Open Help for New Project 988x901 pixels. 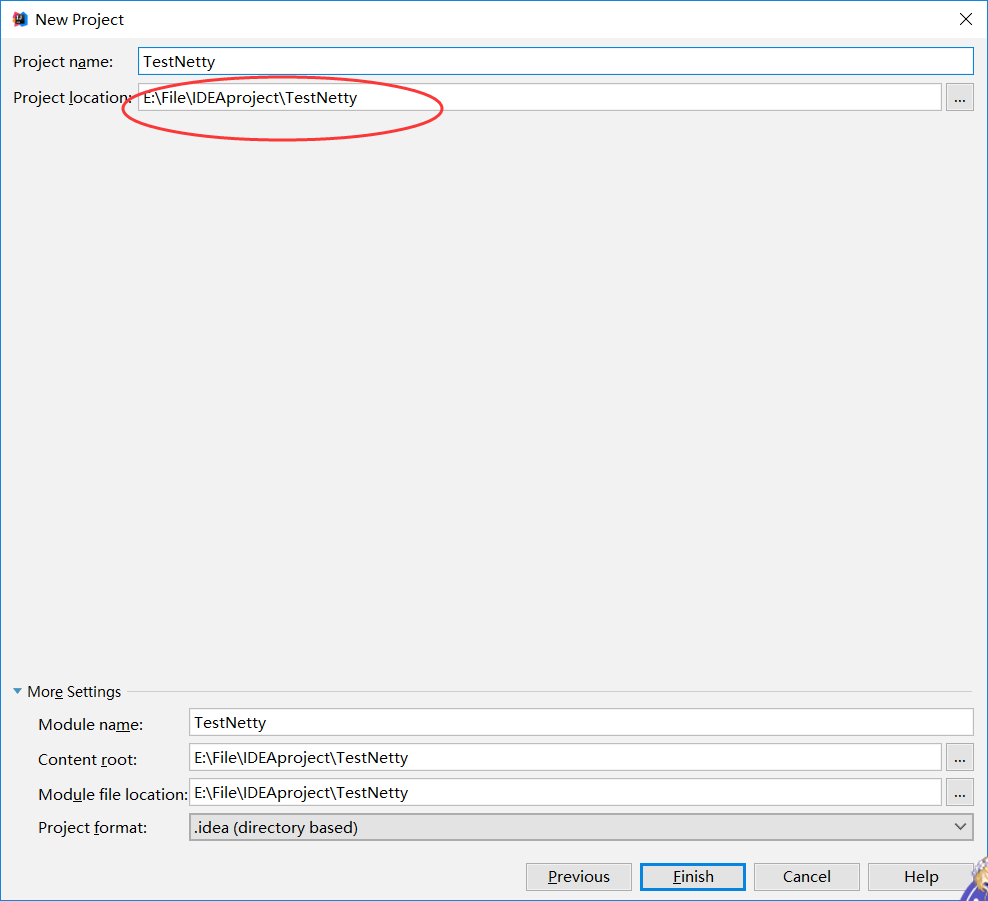pyautogui.click(x=921, y=876)
